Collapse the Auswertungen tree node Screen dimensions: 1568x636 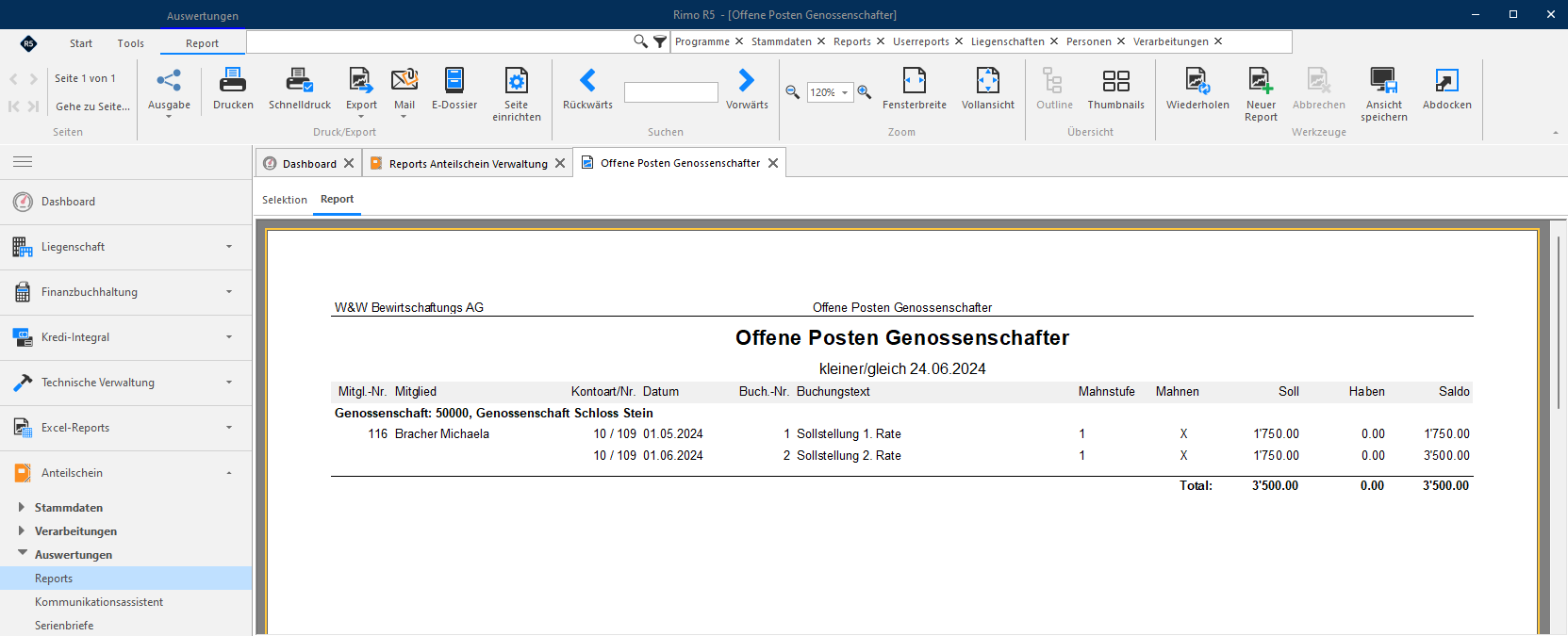(22, 554)
